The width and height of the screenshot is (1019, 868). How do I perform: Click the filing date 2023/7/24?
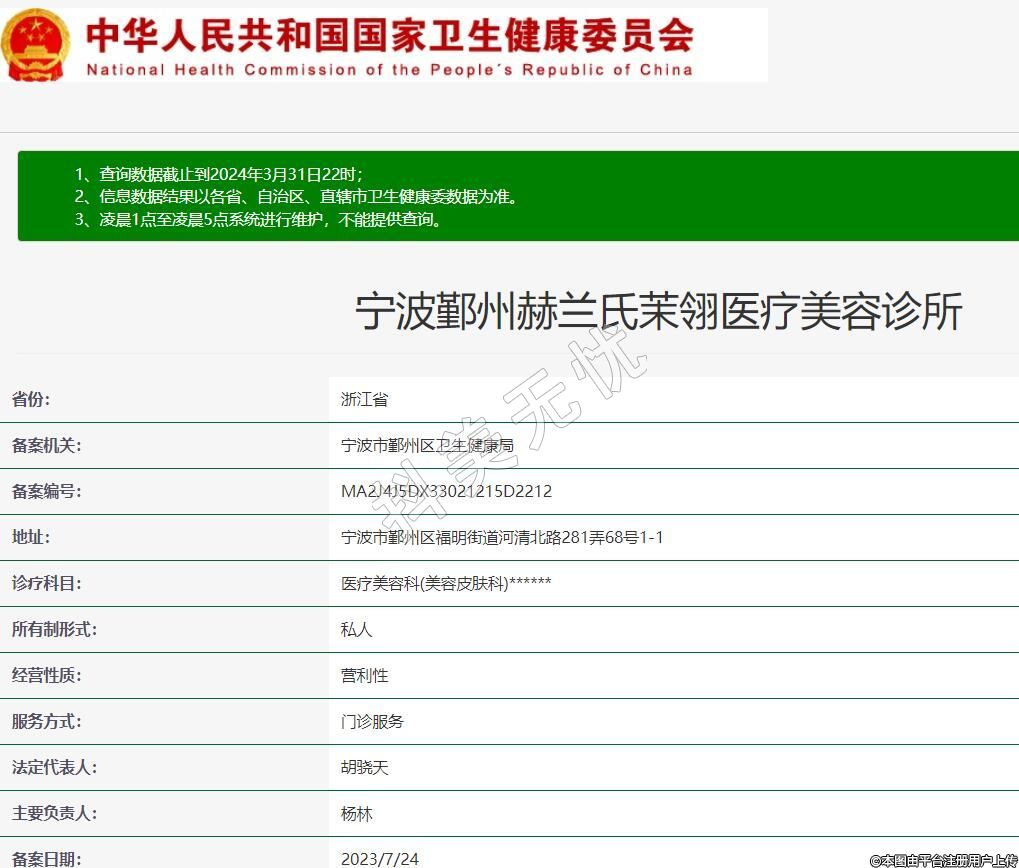click(379, 858)
